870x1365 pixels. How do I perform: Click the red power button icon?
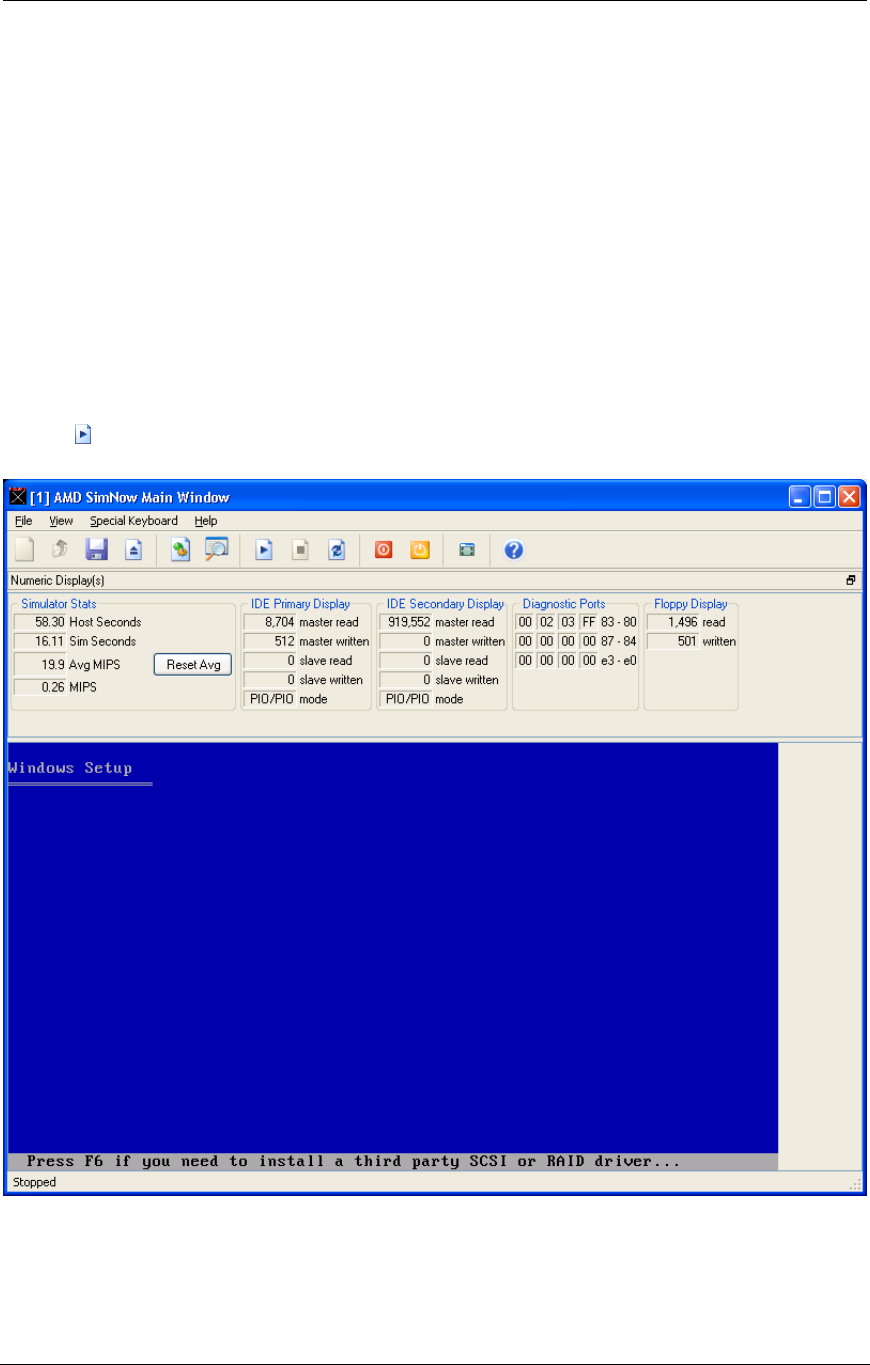[x=383, y=550]
